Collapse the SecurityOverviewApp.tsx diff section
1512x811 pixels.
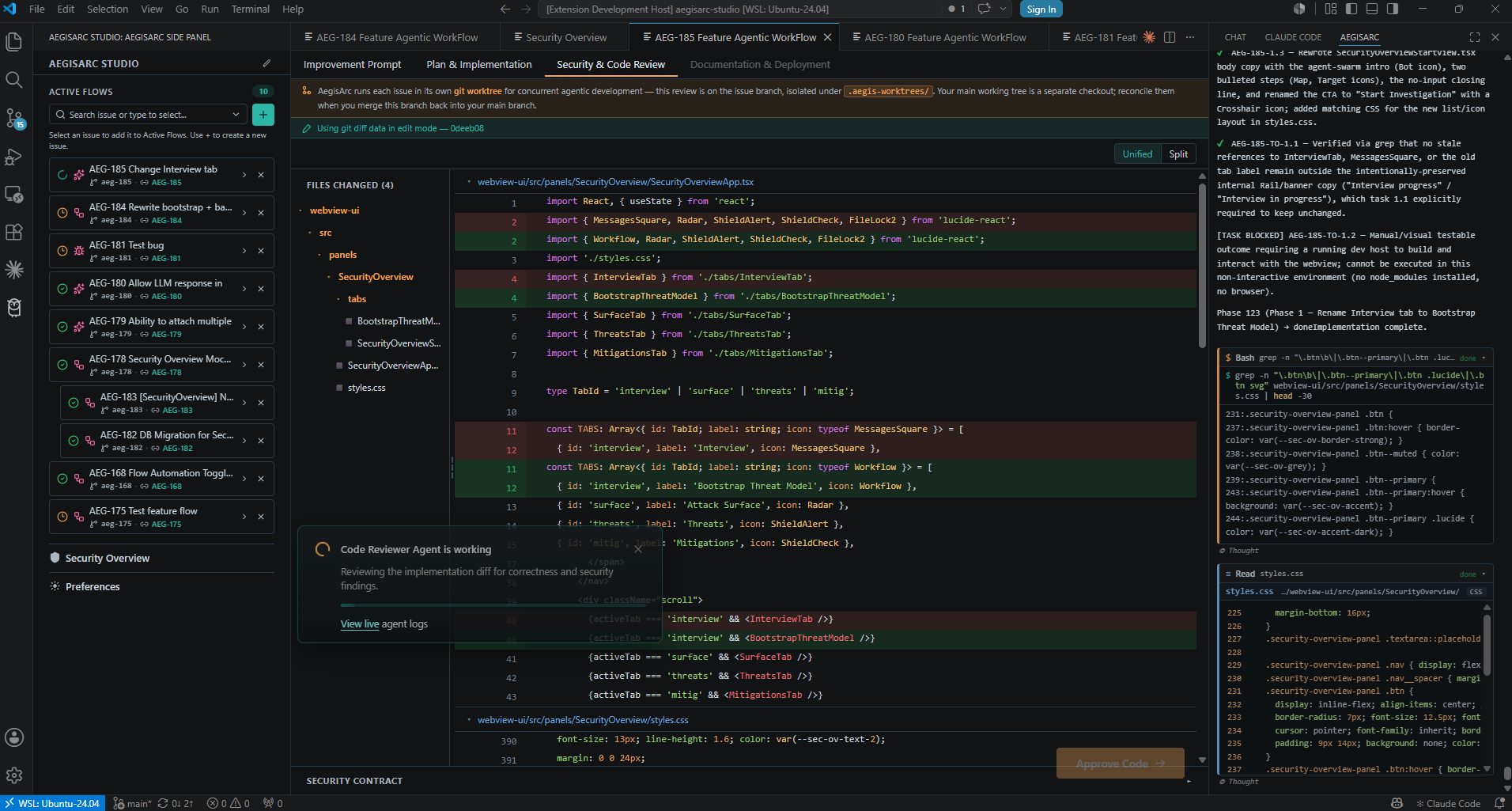click(469, 182)
